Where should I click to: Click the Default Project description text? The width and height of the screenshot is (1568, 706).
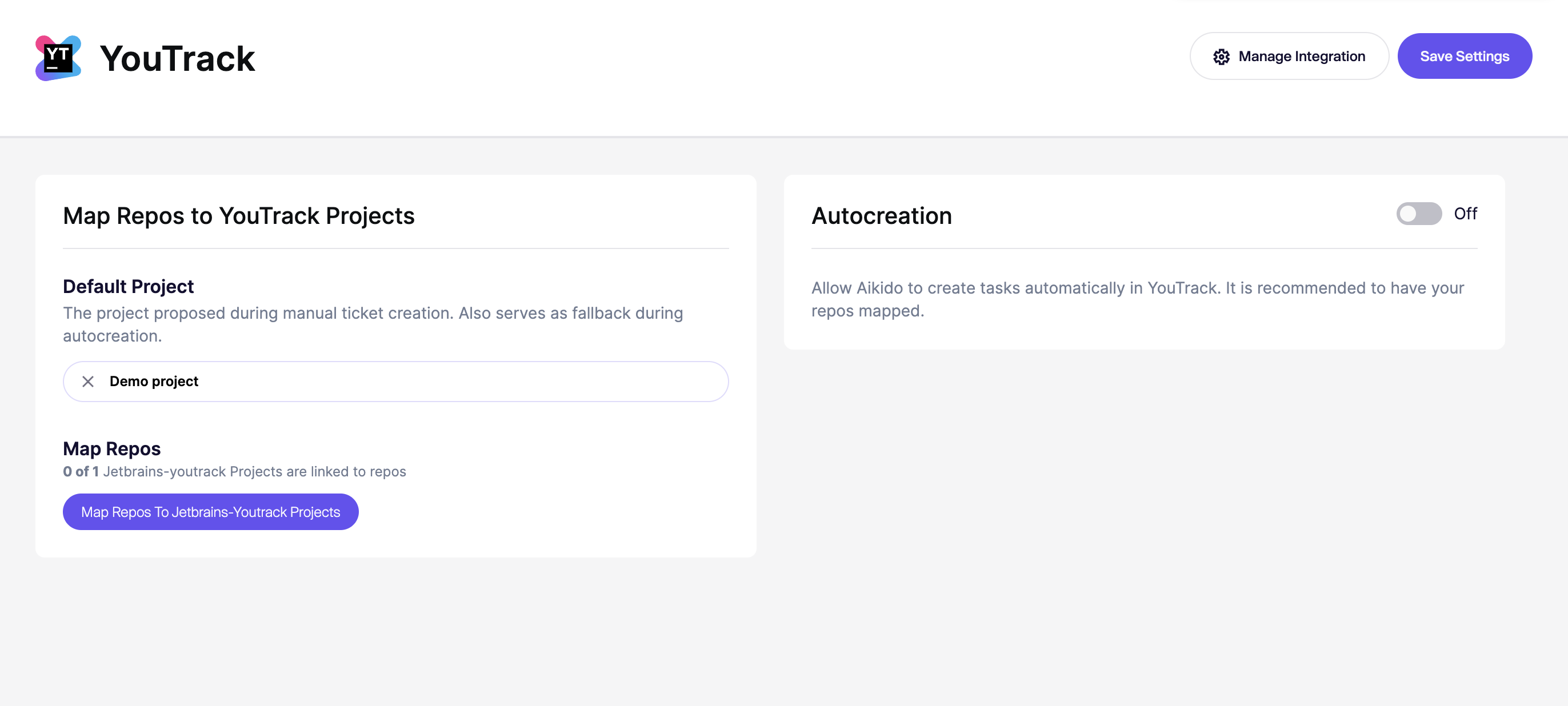[x=373, y=324]
